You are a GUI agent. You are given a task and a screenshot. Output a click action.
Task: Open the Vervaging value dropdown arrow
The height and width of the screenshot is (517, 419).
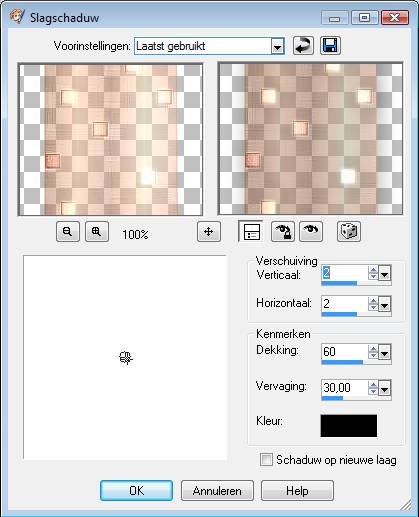(384, 388)
